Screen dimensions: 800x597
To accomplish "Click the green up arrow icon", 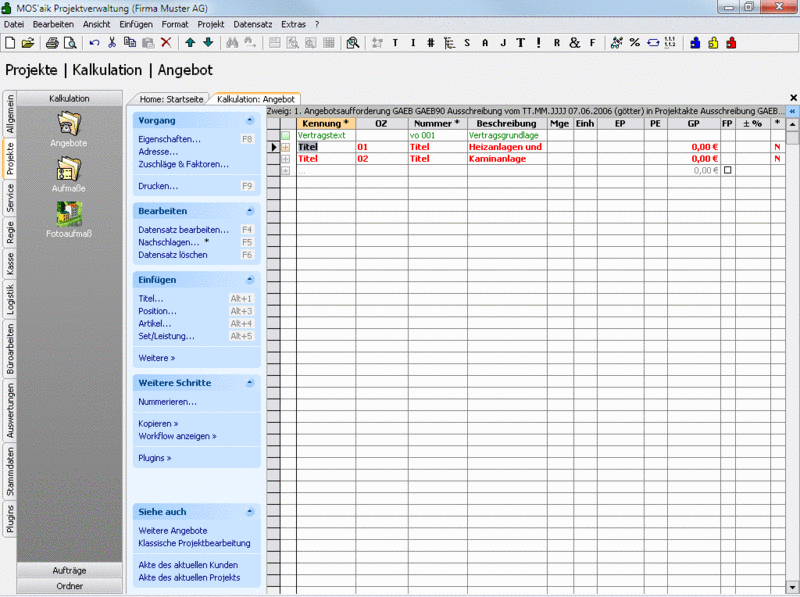I will click(190, 43).
